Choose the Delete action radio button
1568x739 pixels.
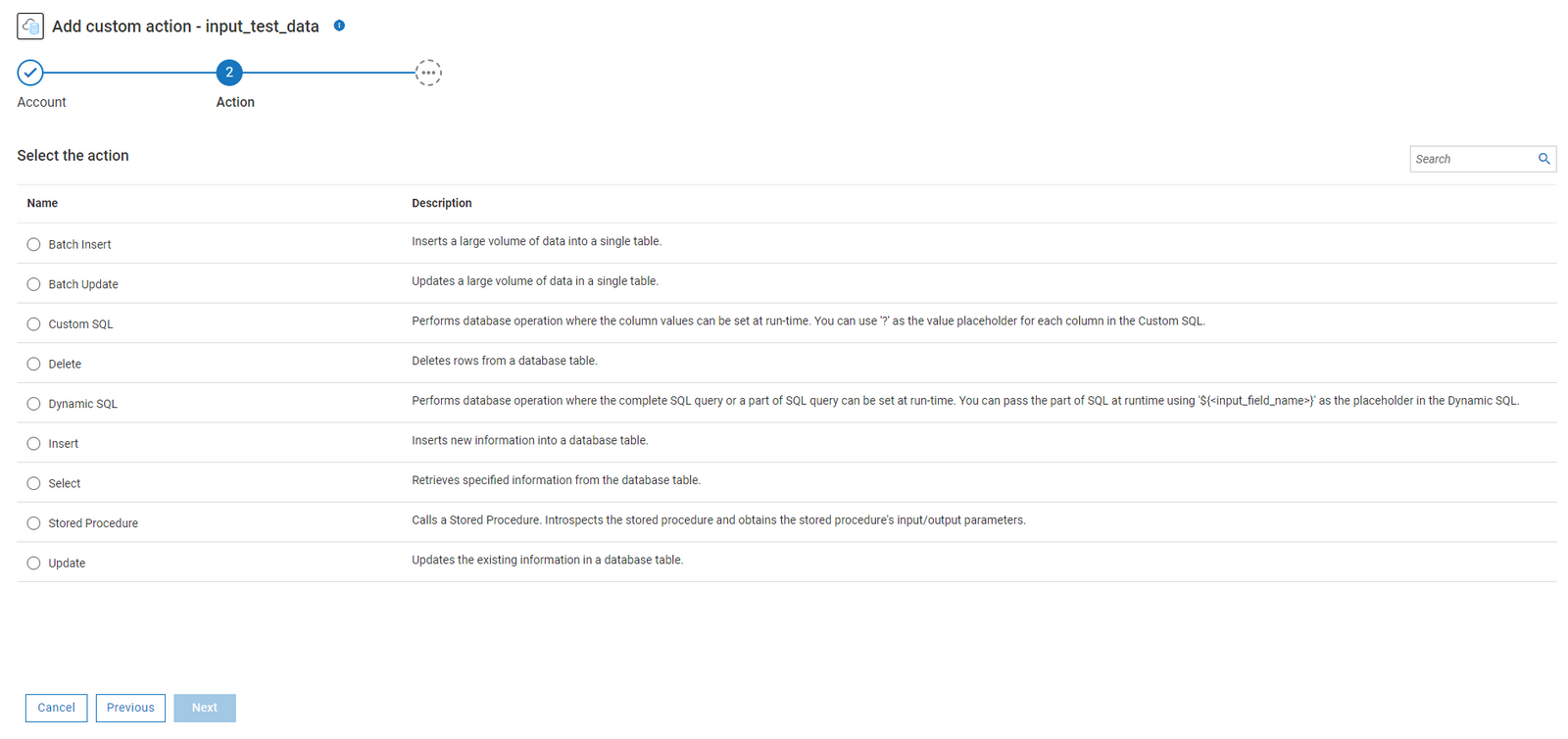[33, 365]
